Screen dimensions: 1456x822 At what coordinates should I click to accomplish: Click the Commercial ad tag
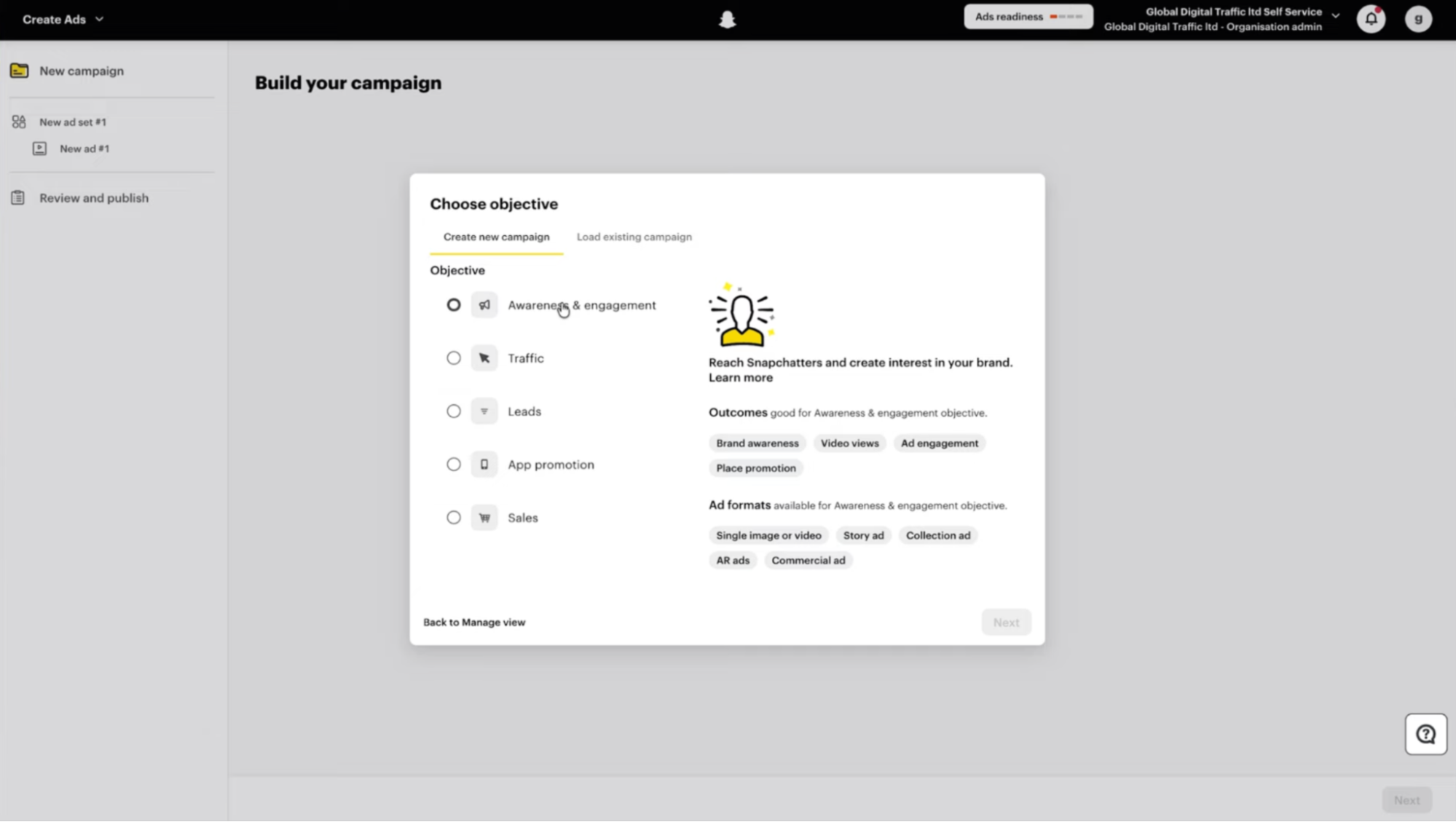tap(808, 561)
